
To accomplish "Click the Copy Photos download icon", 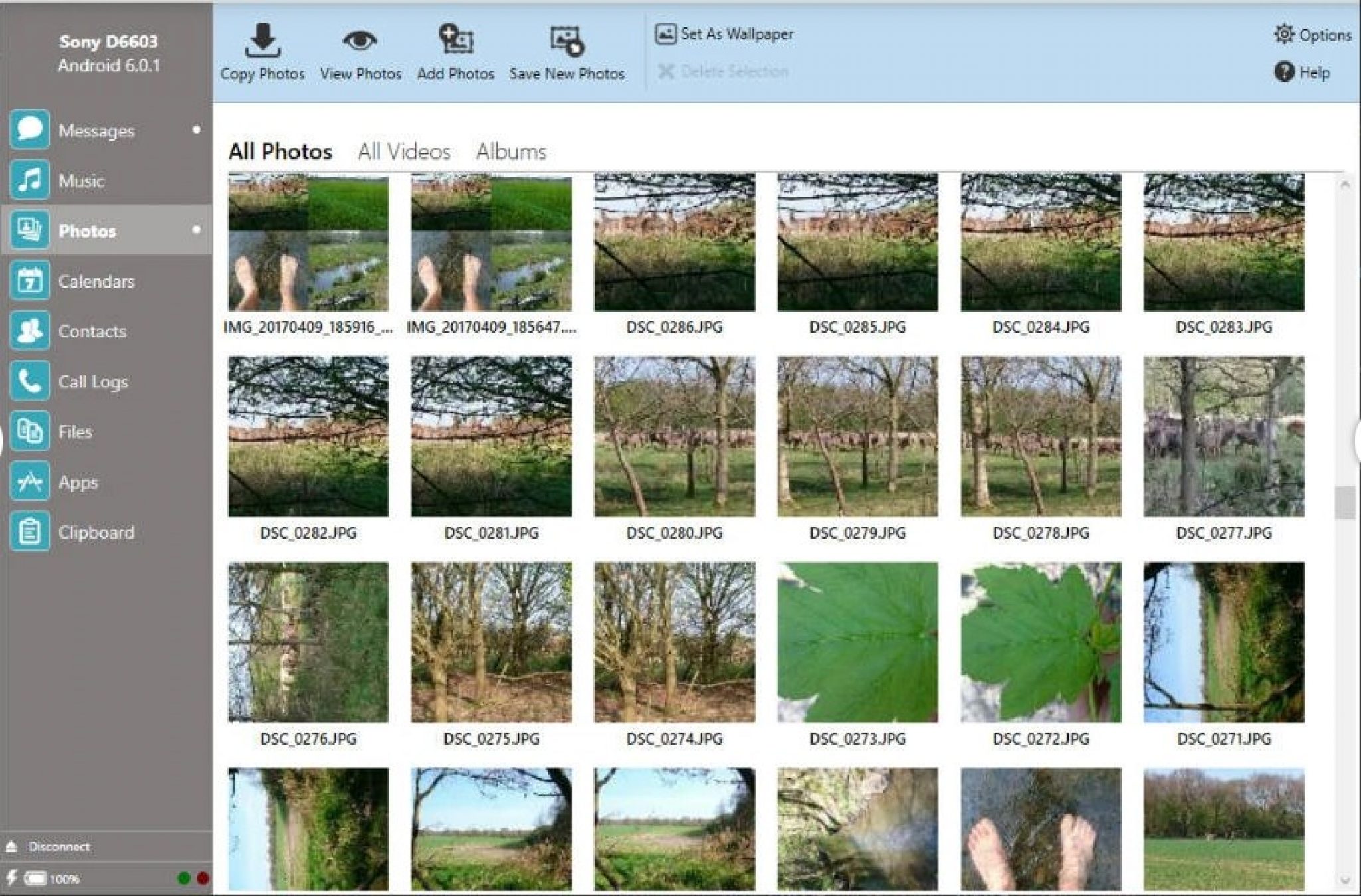I will pyautogui.click(x=262, y=41).
